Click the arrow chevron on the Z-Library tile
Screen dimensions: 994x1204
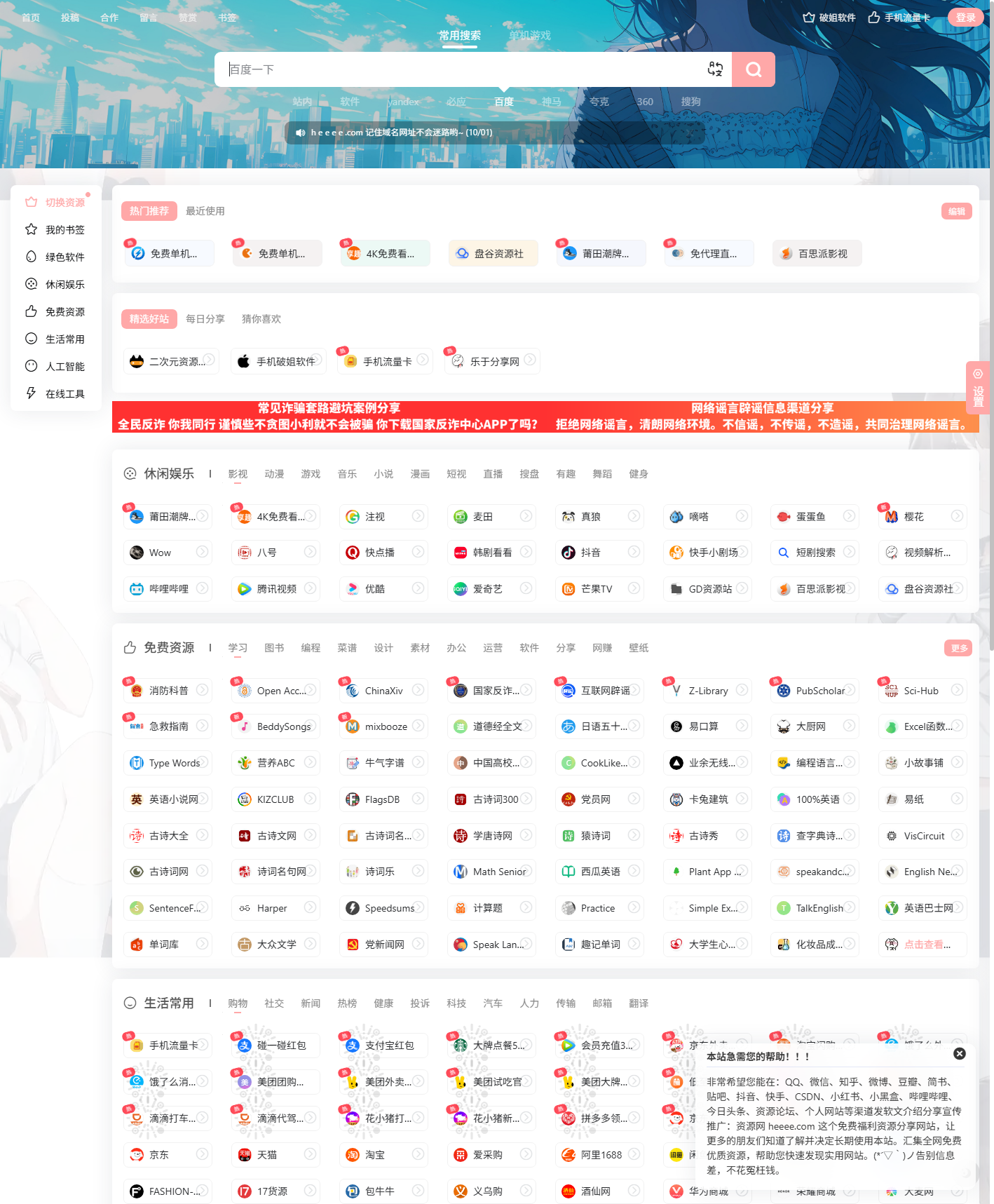click(x=742, y=690)
